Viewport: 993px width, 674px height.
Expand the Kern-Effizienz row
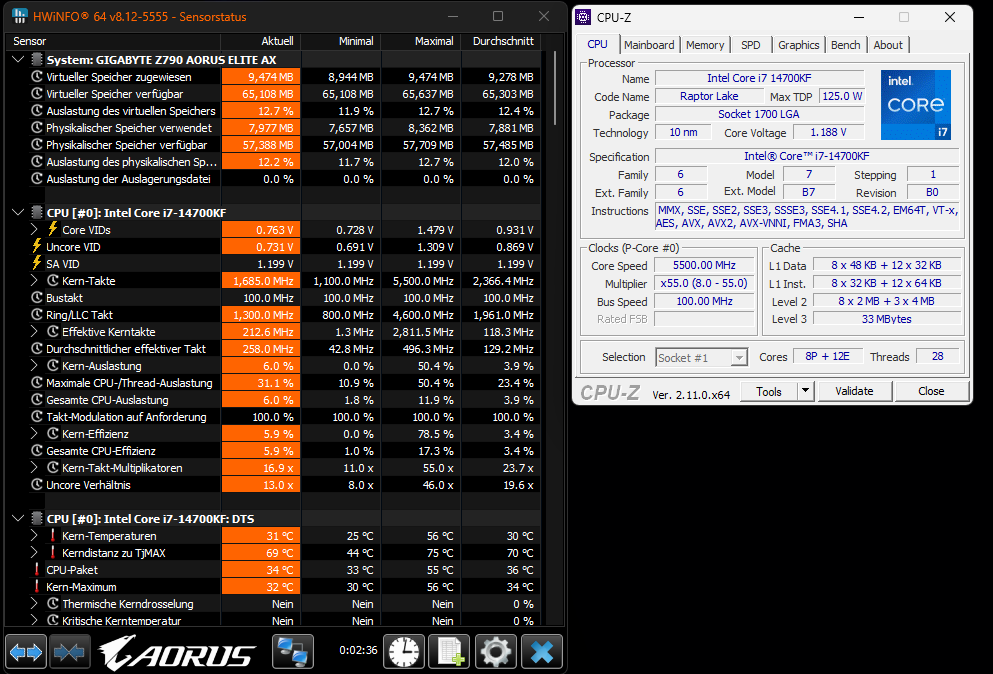34,433
